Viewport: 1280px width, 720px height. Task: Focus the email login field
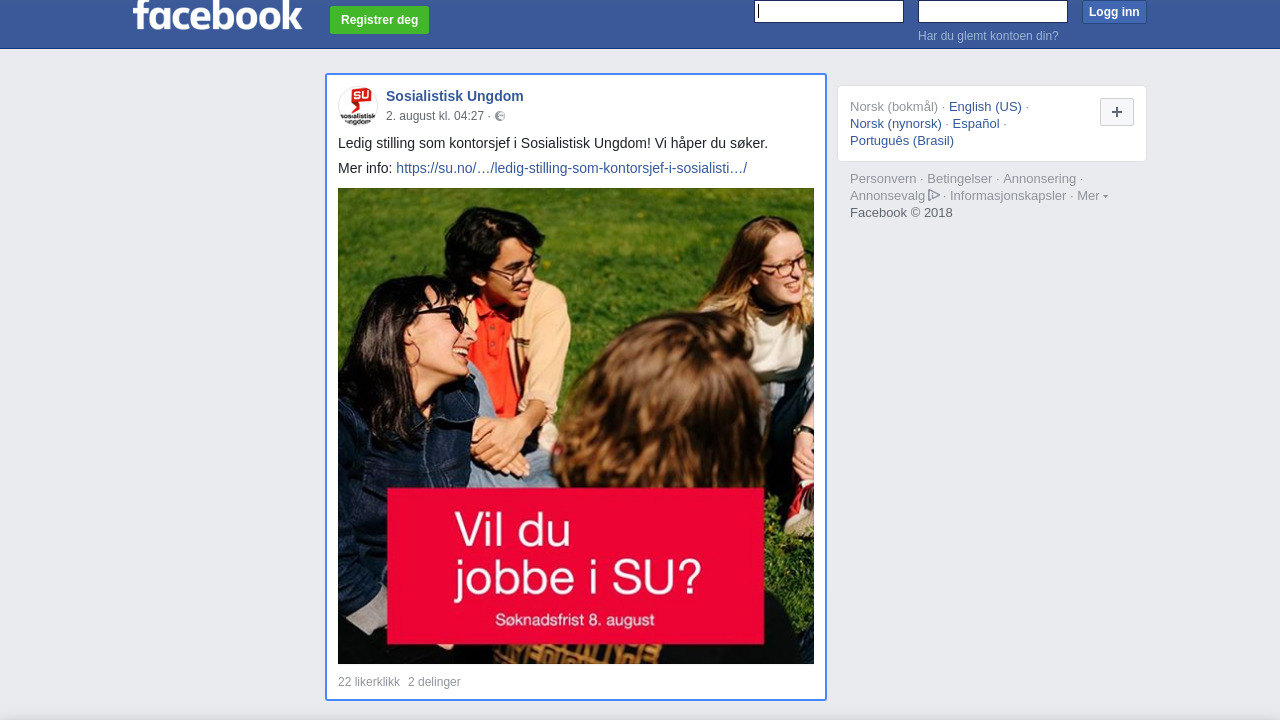pyautogui.click(x=829, y=11)
